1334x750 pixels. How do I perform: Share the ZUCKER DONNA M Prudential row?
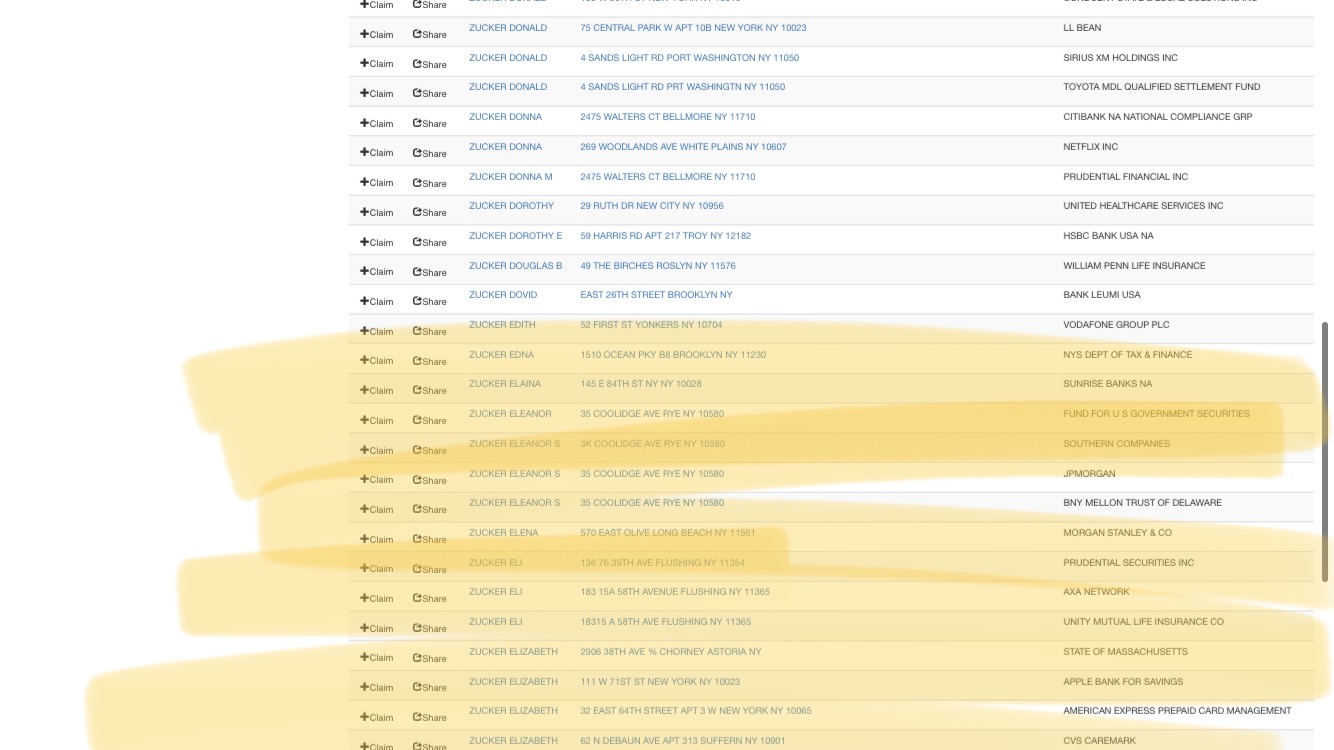430,183
